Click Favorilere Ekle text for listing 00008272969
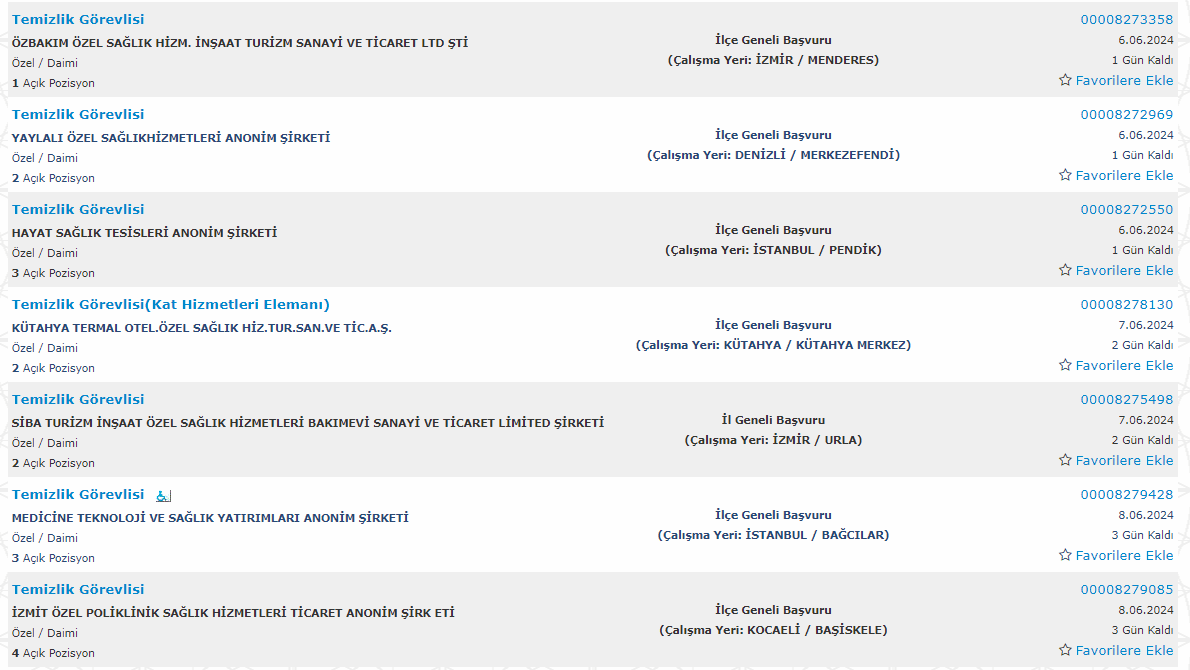The image size is (1190, 670). (1124, 175)
